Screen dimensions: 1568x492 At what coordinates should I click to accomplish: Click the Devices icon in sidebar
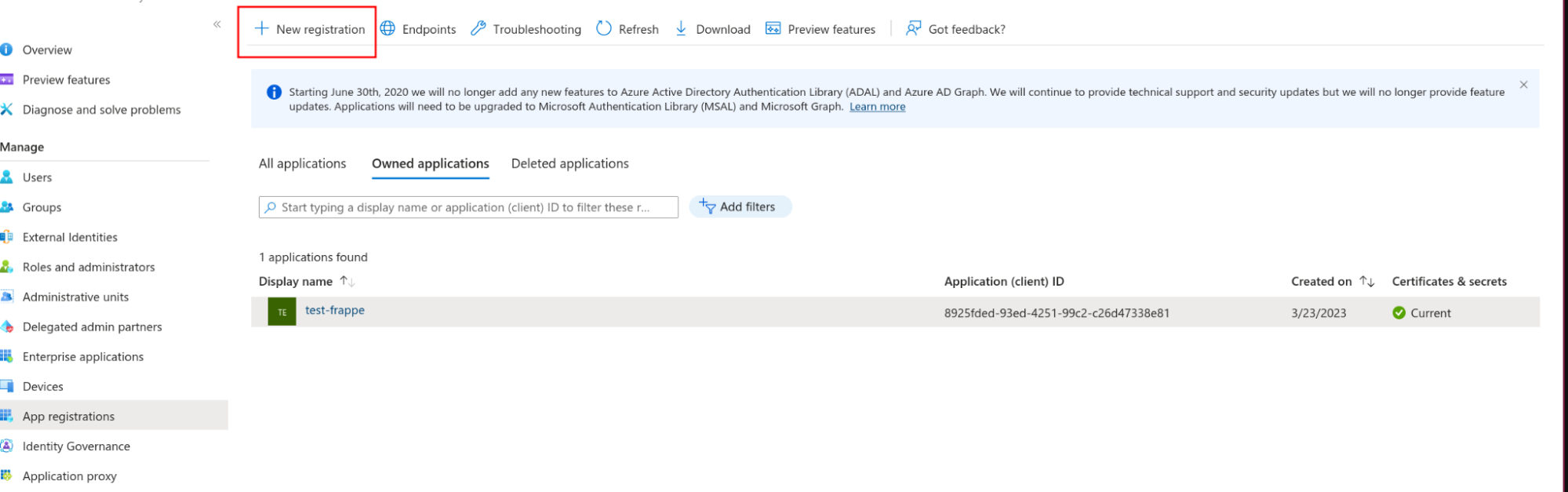click(x=6, y=386)
